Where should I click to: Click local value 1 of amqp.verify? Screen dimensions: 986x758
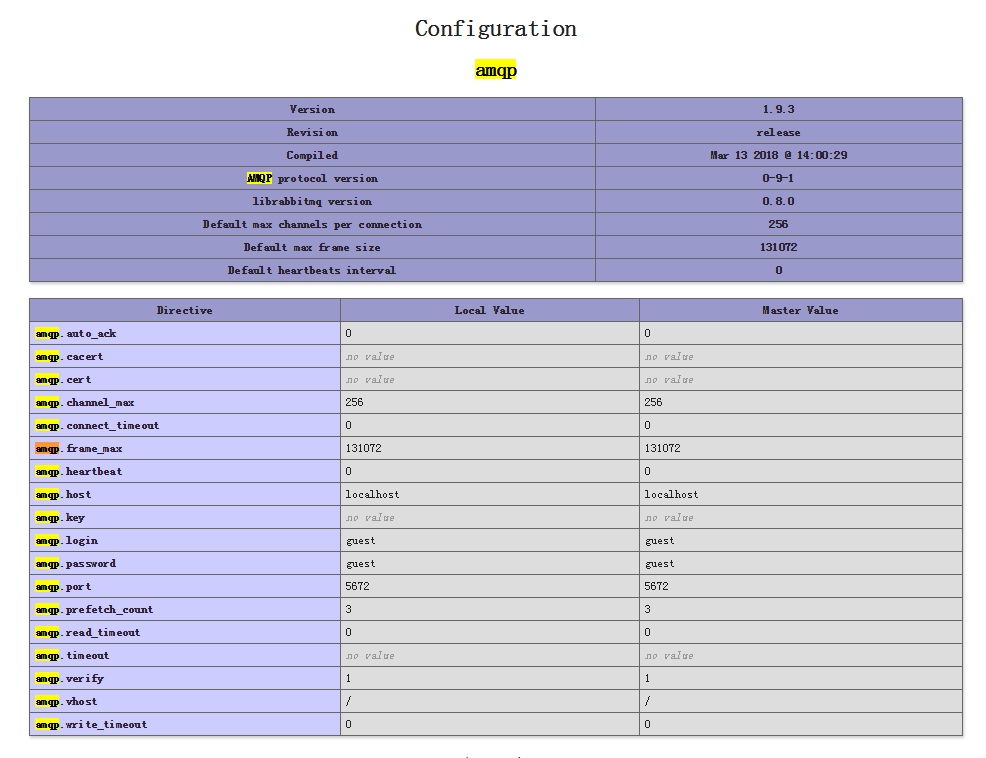point(348,679)
